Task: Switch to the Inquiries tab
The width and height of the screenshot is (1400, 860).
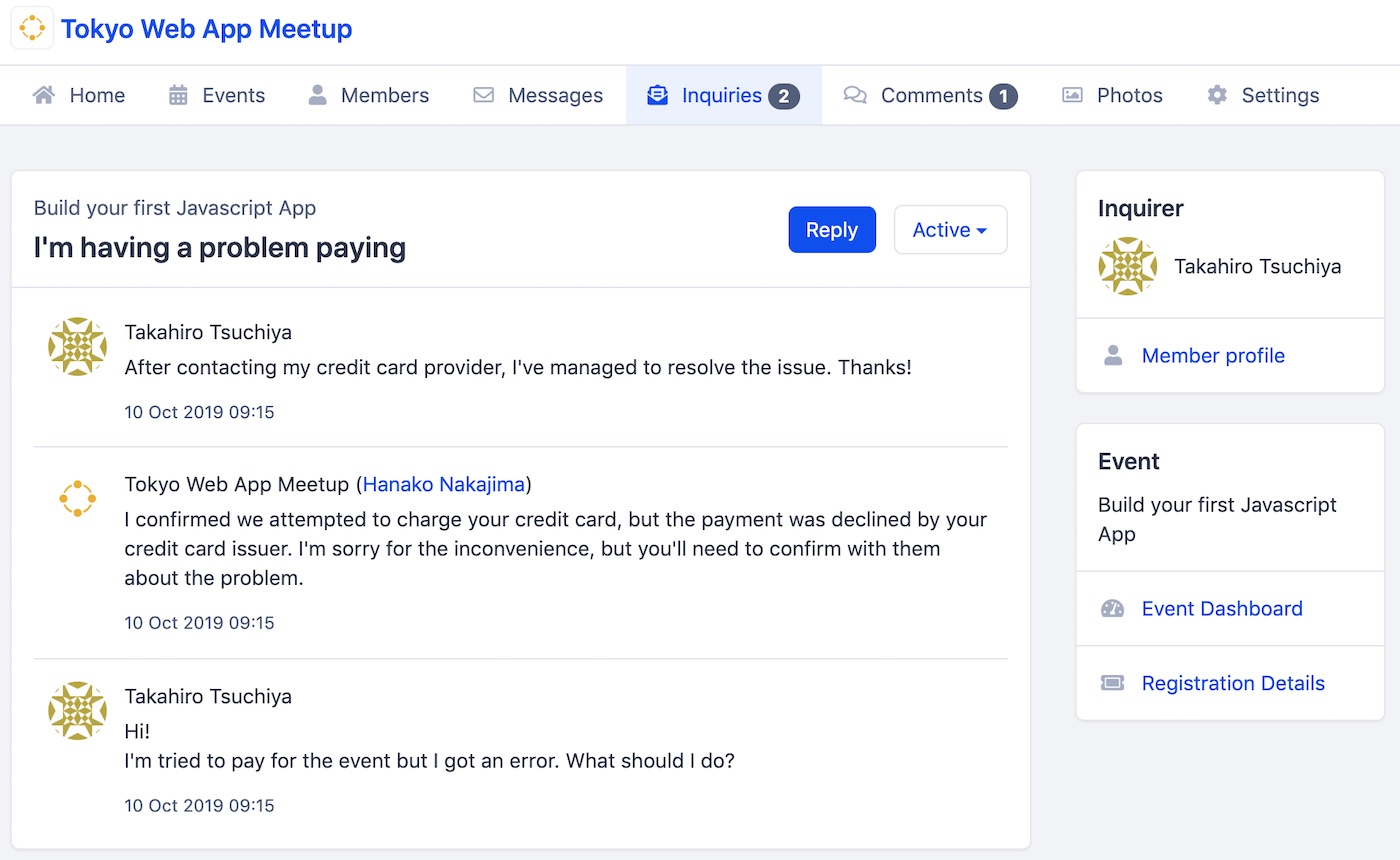Action: coord(722,96)
